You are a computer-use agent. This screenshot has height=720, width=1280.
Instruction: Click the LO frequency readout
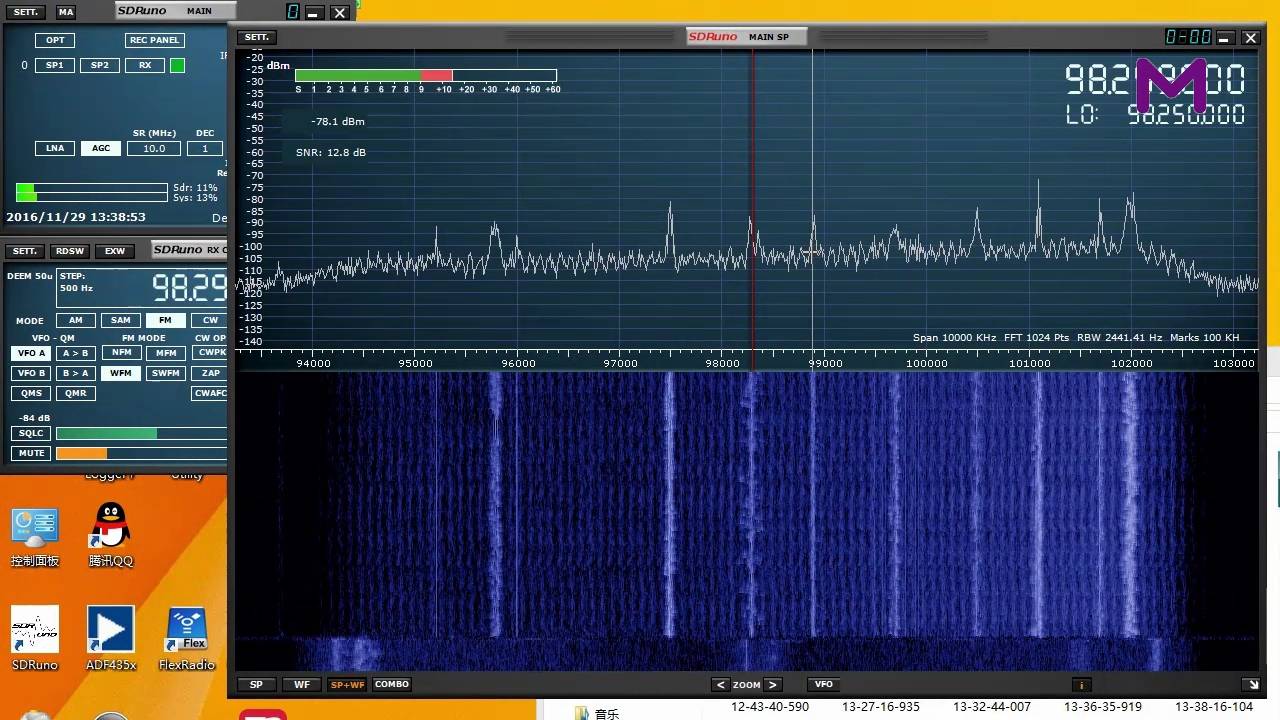(x=1155, y=115)
